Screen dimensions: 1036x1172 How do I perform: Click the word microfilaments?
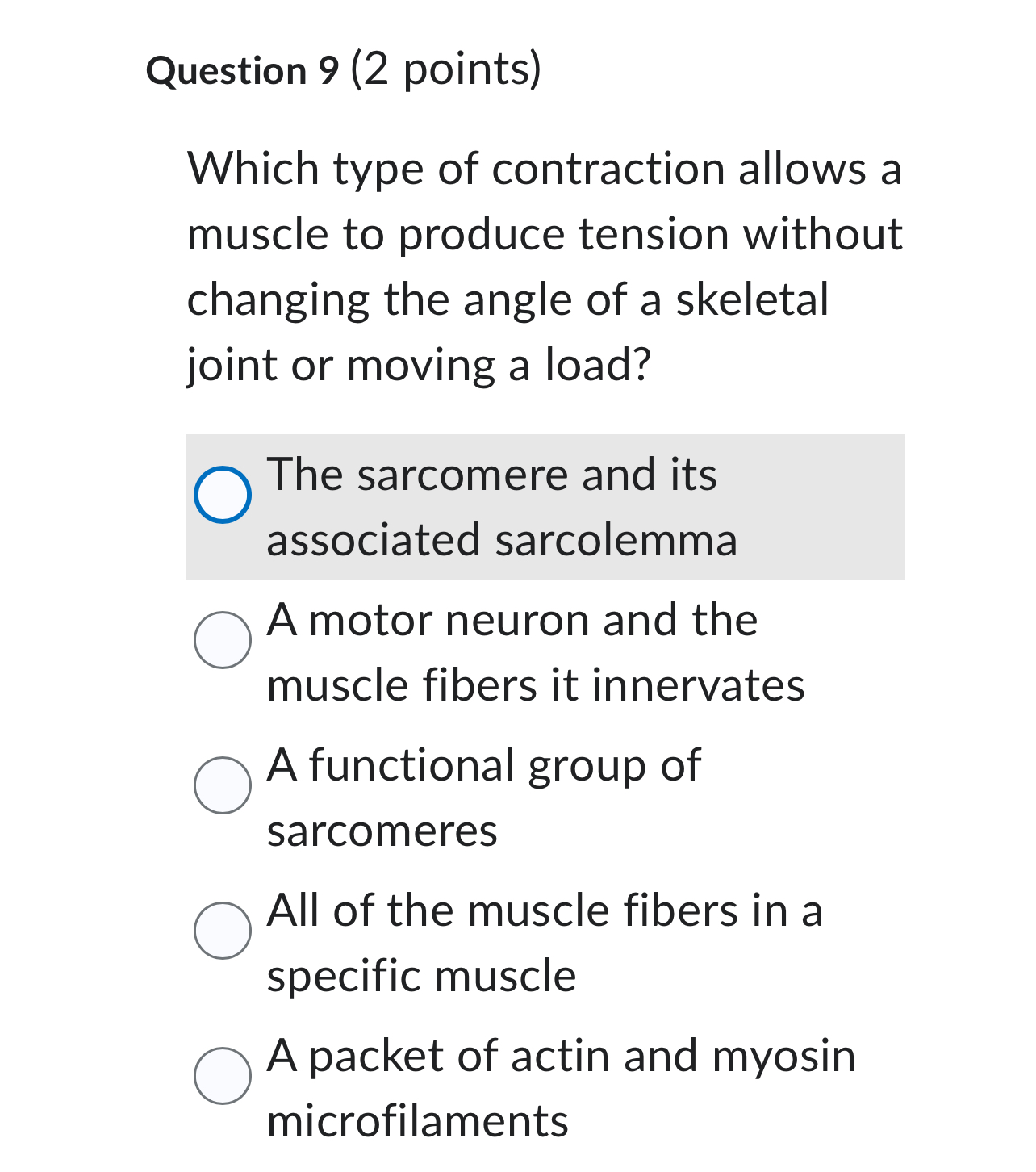(418, 1122)
